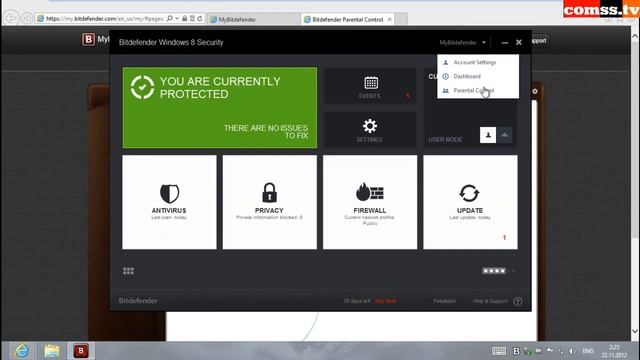The image size is (640, 360).
Task: Open the Privacy module tile
Action: point(269,202)
